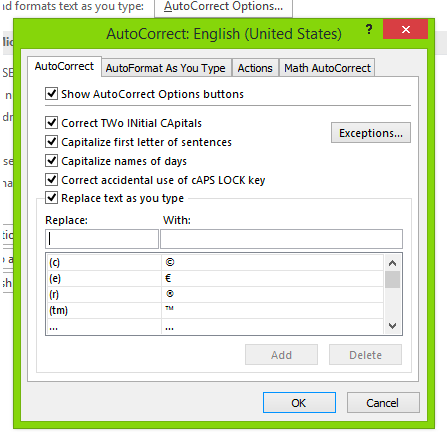Switch to the Actions tab
Viewport: 447px width, 432px height.
(255, 68)
